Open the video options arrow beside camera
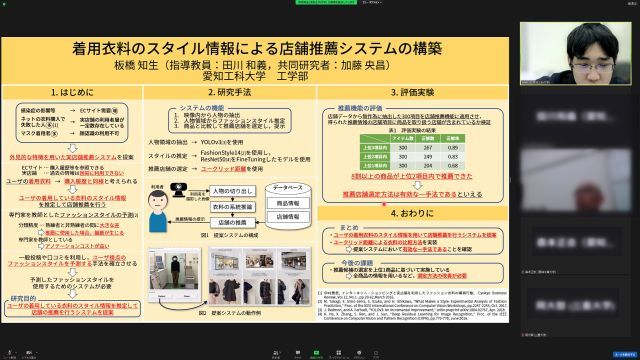 coord(36,352)
